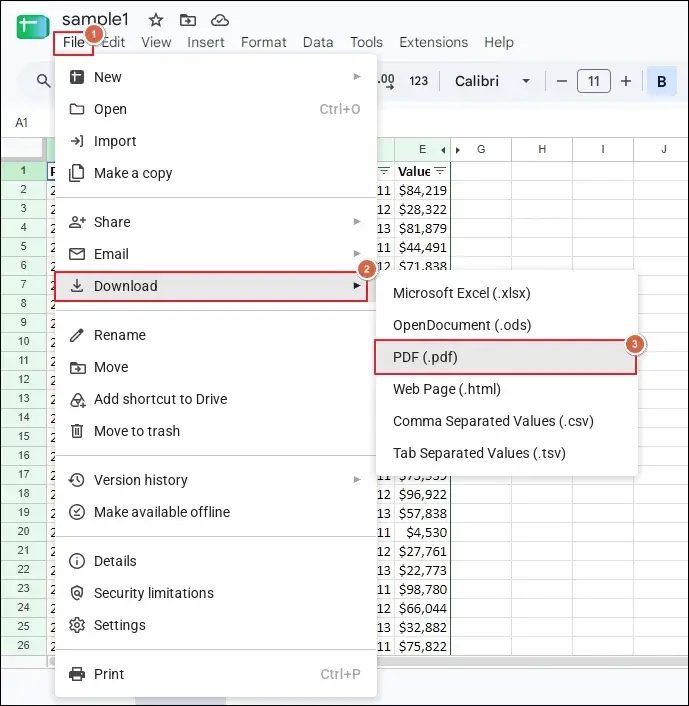Choose Open from the File menu
Viewport: 689px width, 706px height.
(216, 109)
